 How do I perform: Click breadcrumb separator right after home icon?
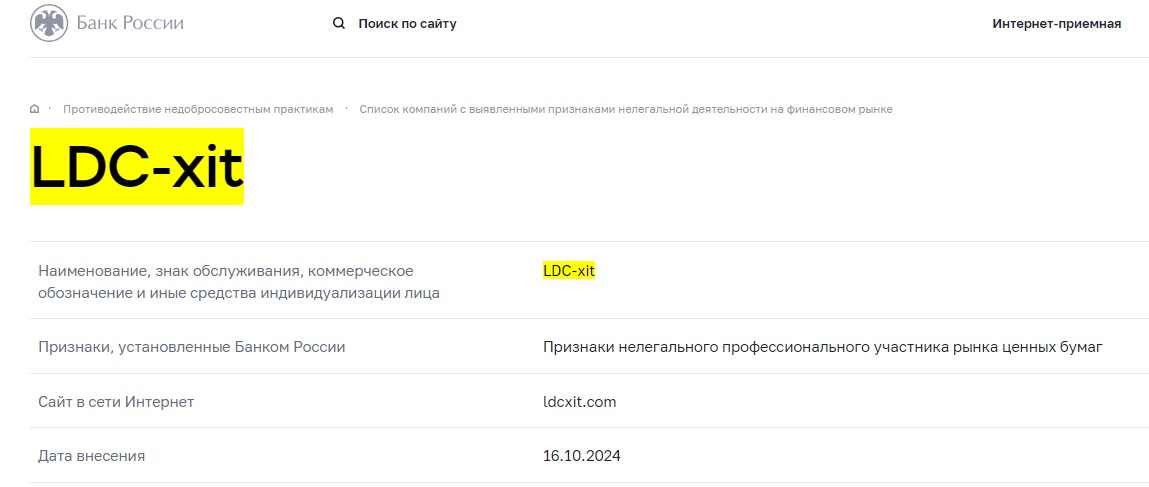(x=50, y=107)
